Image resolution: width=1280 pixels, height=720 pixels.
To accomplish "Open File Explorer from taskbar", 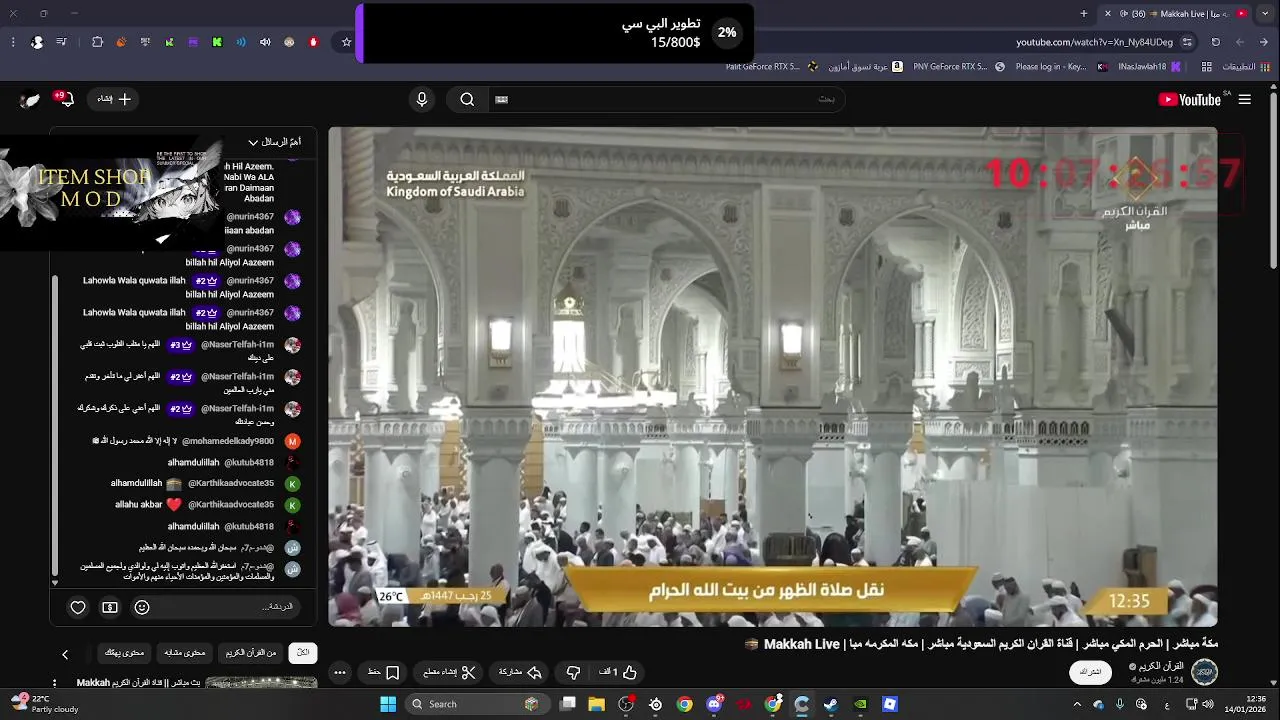I will pyautogui.click(x=597, y=704).
